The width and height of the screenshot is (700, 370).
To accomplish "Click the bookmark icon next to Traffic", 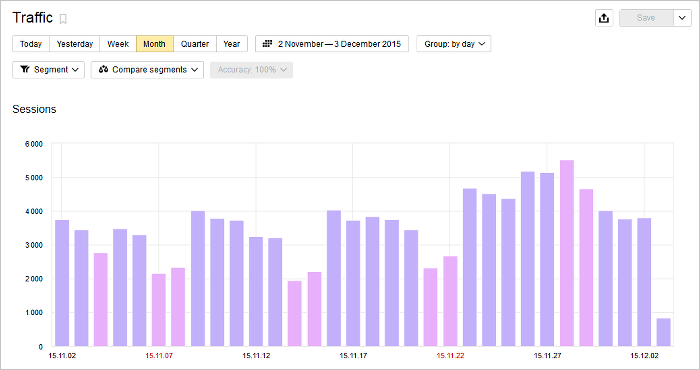I will click(x=63, y=19).
